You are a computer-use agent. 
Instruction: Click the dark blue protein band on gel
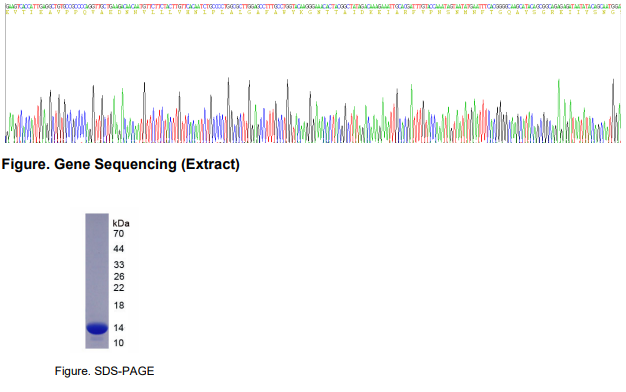pos(97,329)
